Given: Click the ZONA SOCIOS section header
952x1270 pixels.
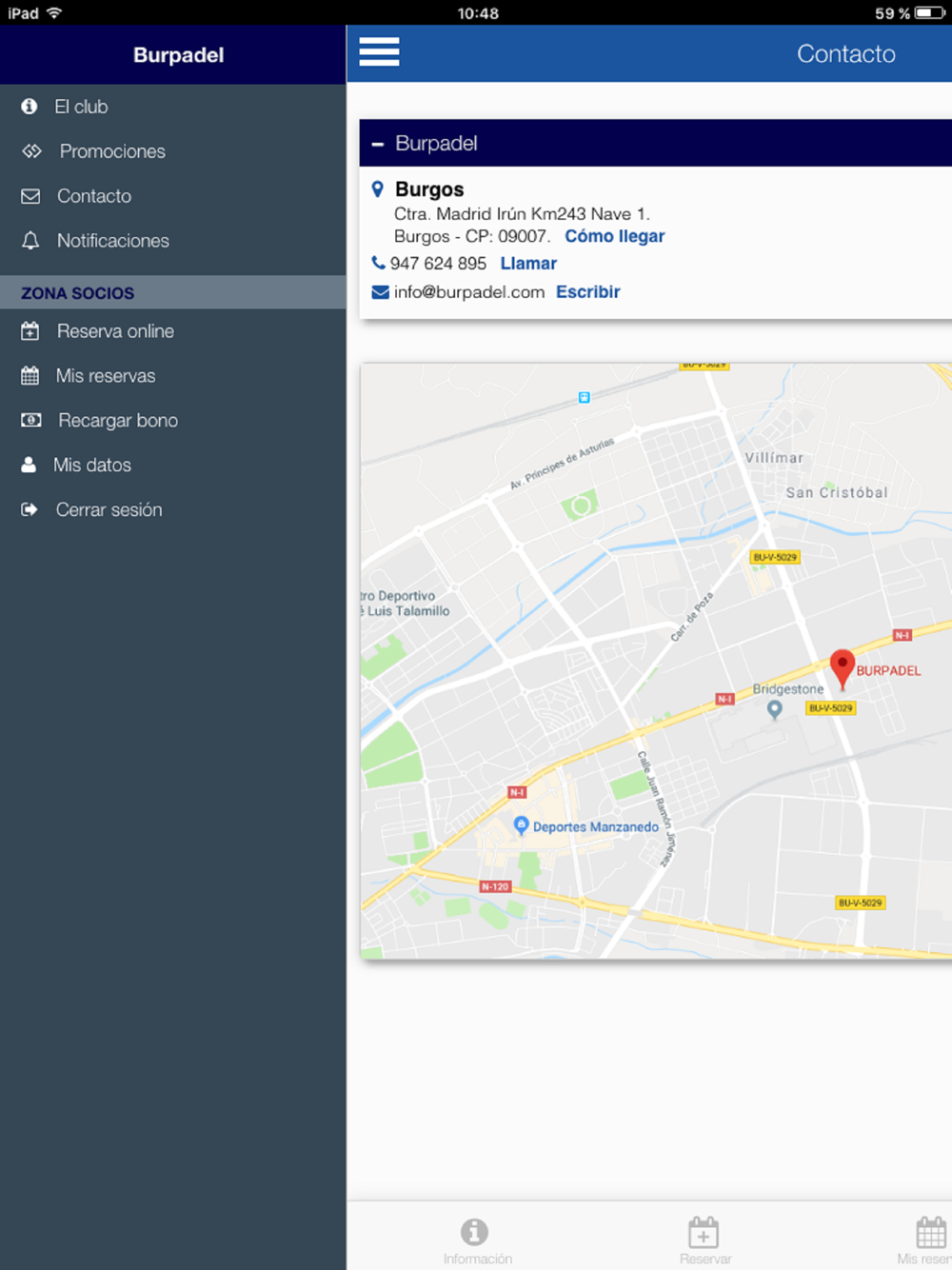Looking at the screenshot, I should (172, 292).
